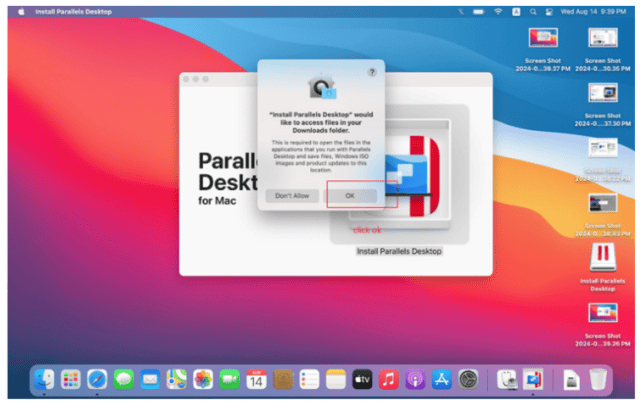Open Maps from the Dock
Screen dimensions: 640x405
coord(177,380)
